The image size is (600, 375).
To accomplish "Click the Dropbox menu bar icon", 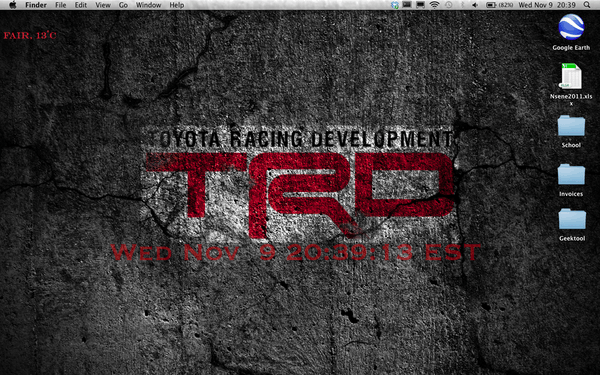I will (395, 5).
